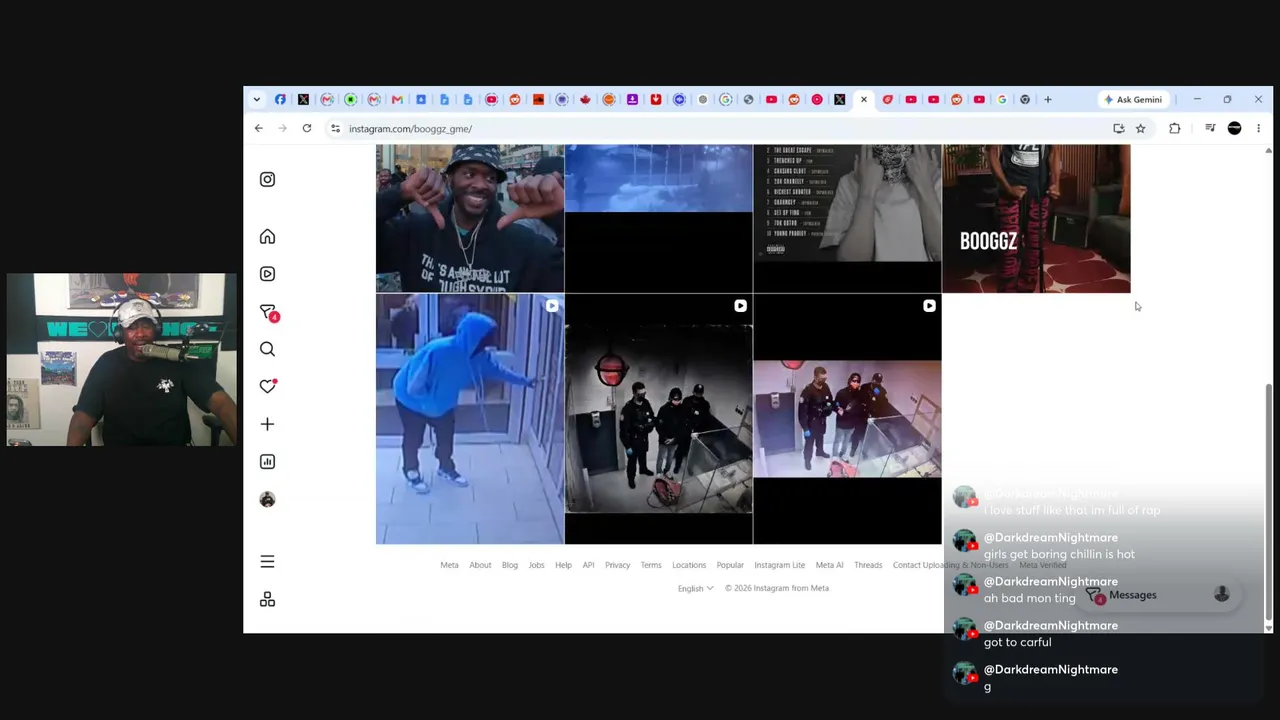Click the Create plus icon in sidebar
Viewport: 1280px width, 720px height.
point(267,424)
